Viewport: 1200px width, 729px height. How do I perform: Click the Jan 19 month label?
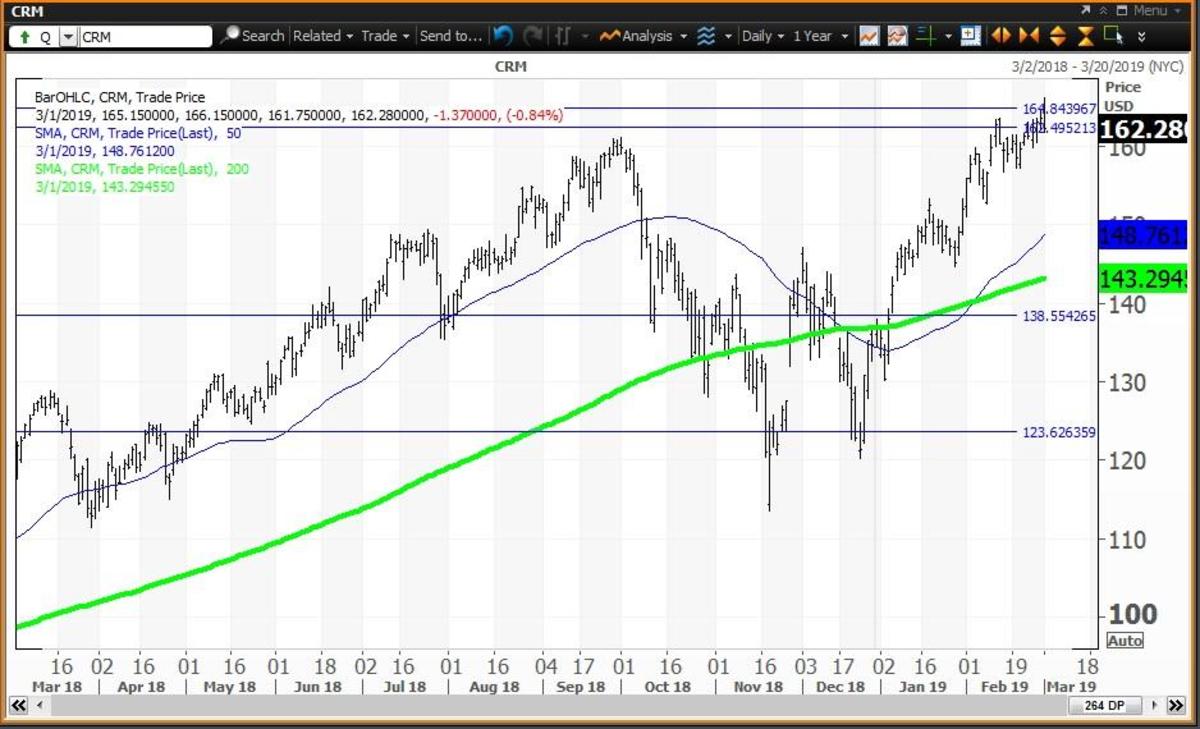point(920,687)
